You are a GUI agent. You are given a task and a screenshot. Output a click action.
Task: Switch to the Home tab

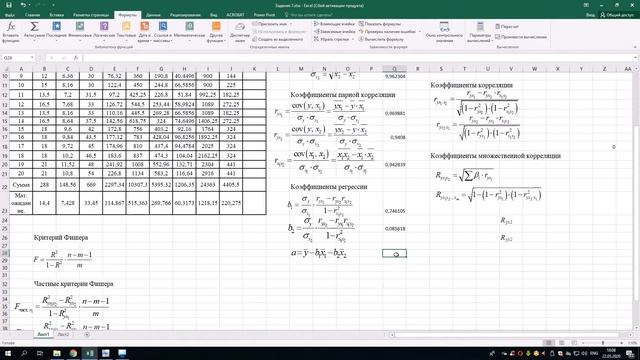(x=32, y=15)
